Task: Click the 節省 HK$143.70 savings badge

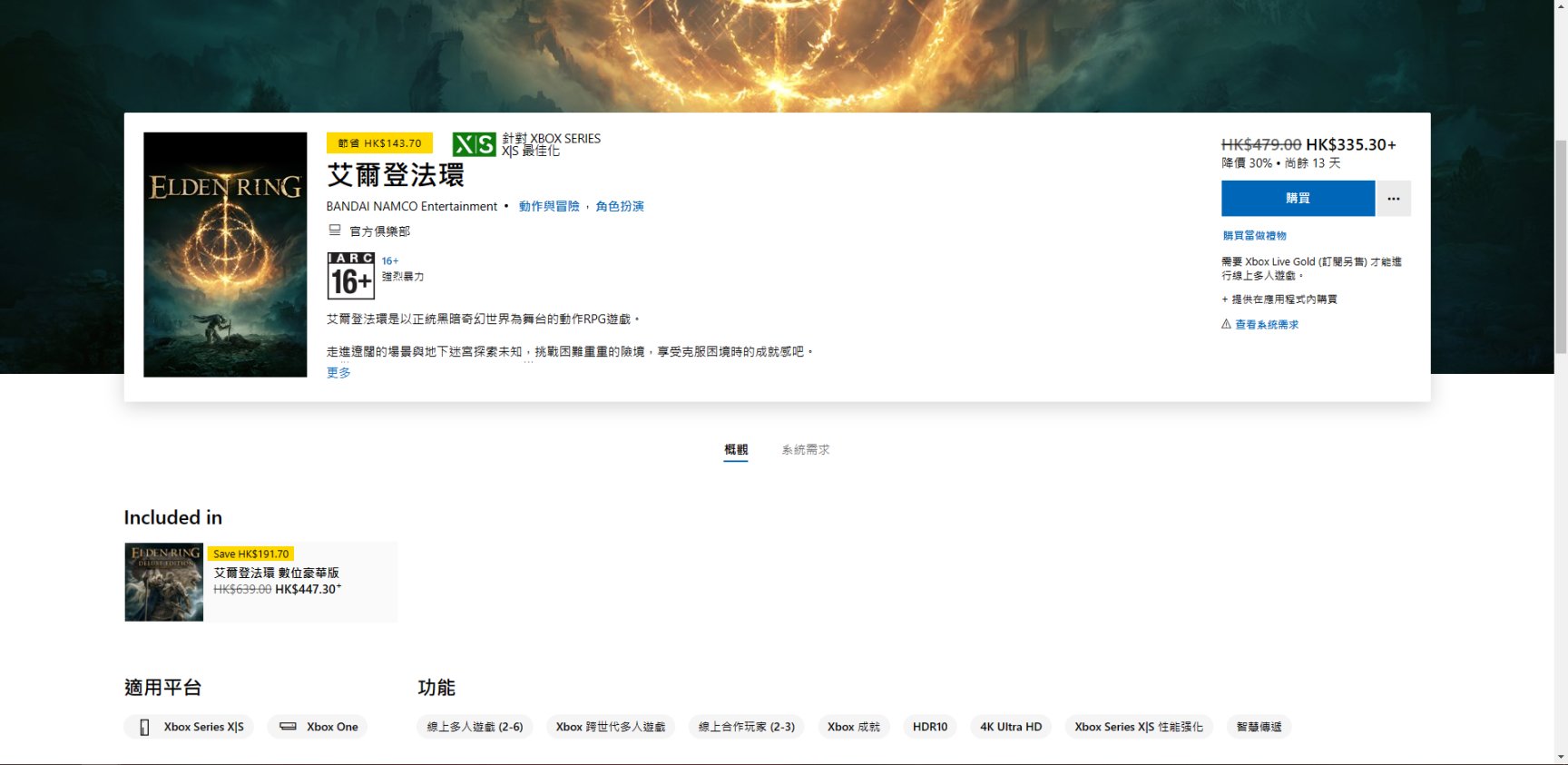Action: (x=379, y=143)
